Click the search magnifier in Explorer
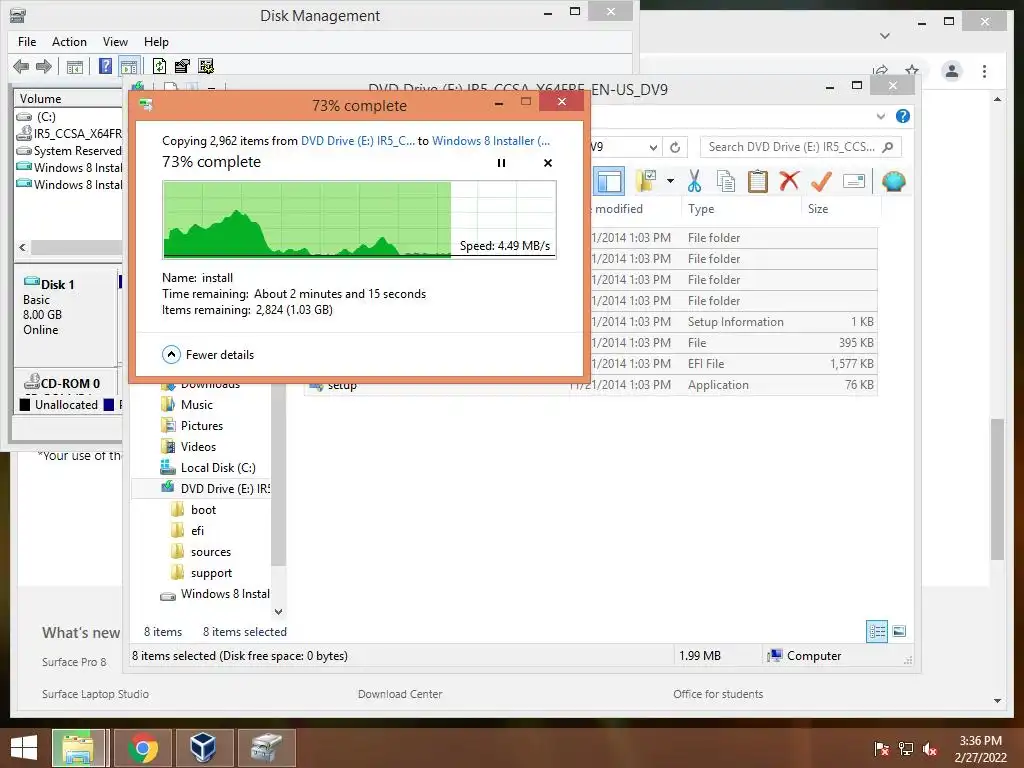Image resolution: width=1024 pixels, height=768 pixels. tap(888, 147)
